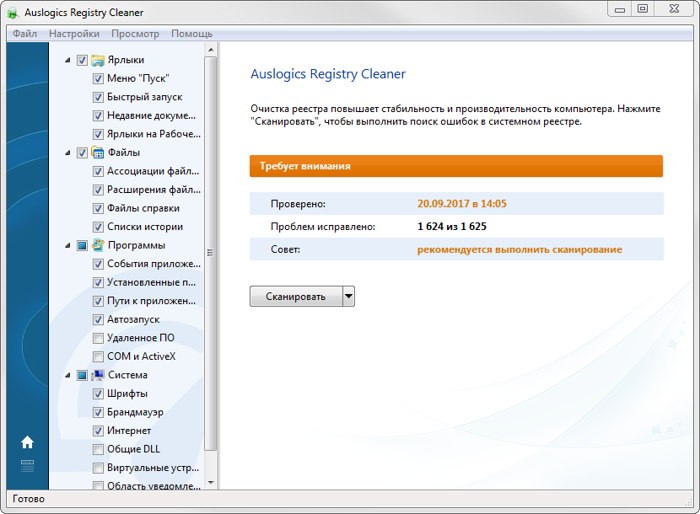Toggle Недавние документы checkbox
This screenshot has width=700, height=514.
point(98,116)
